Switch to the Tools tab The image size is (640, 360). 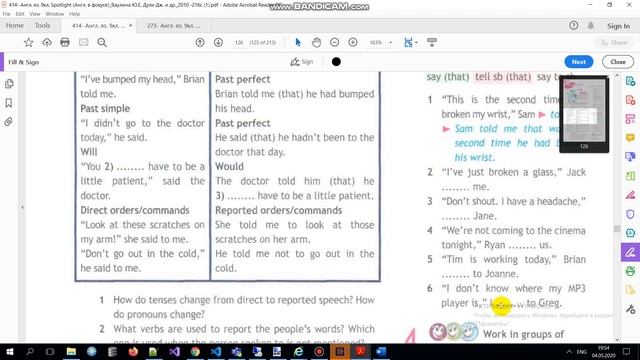pyautogui.click(x=42, y=25)
